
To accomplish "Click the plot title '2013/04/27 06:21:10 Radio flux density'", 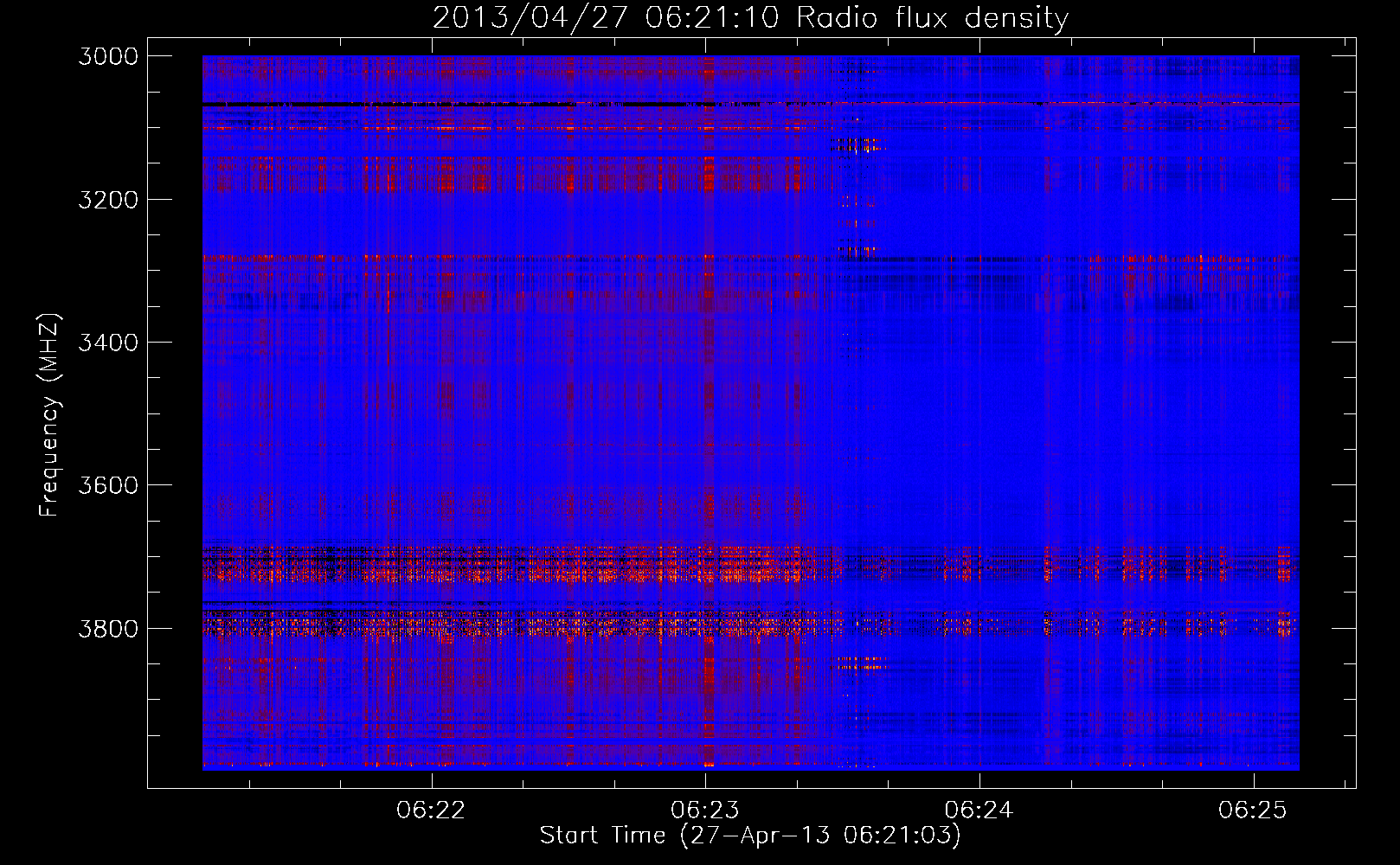I will click(x=750, y=17).
